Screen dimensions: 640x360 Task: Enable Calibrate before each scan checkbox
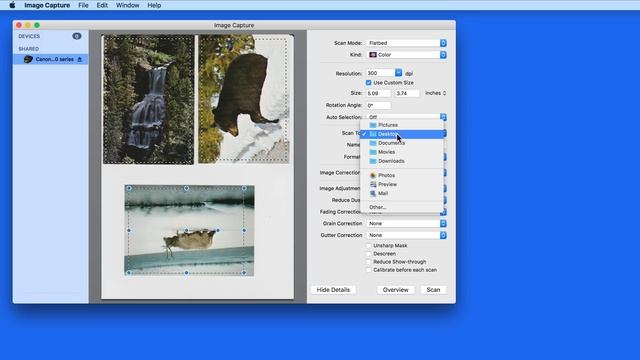[x=369, y=270]
